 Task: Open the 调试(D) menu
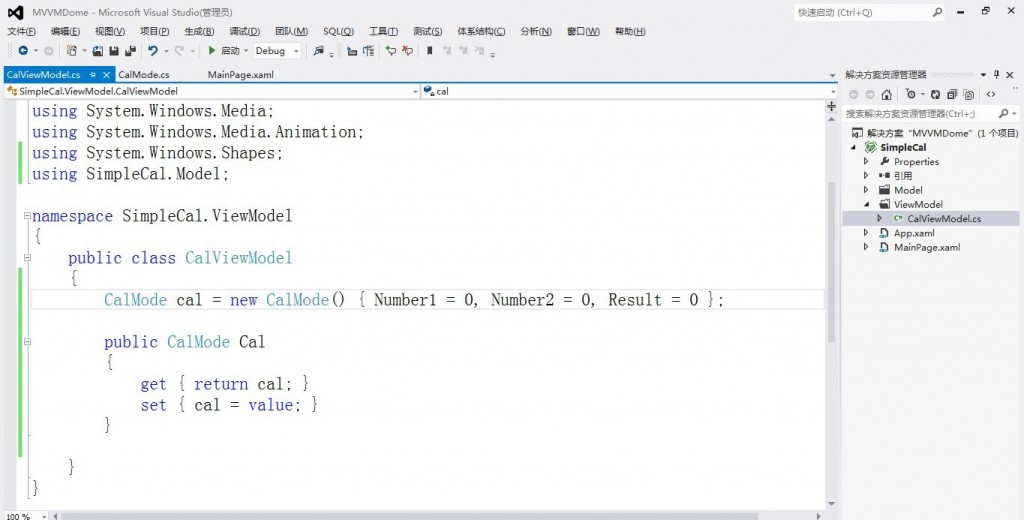tap(244, 31)
